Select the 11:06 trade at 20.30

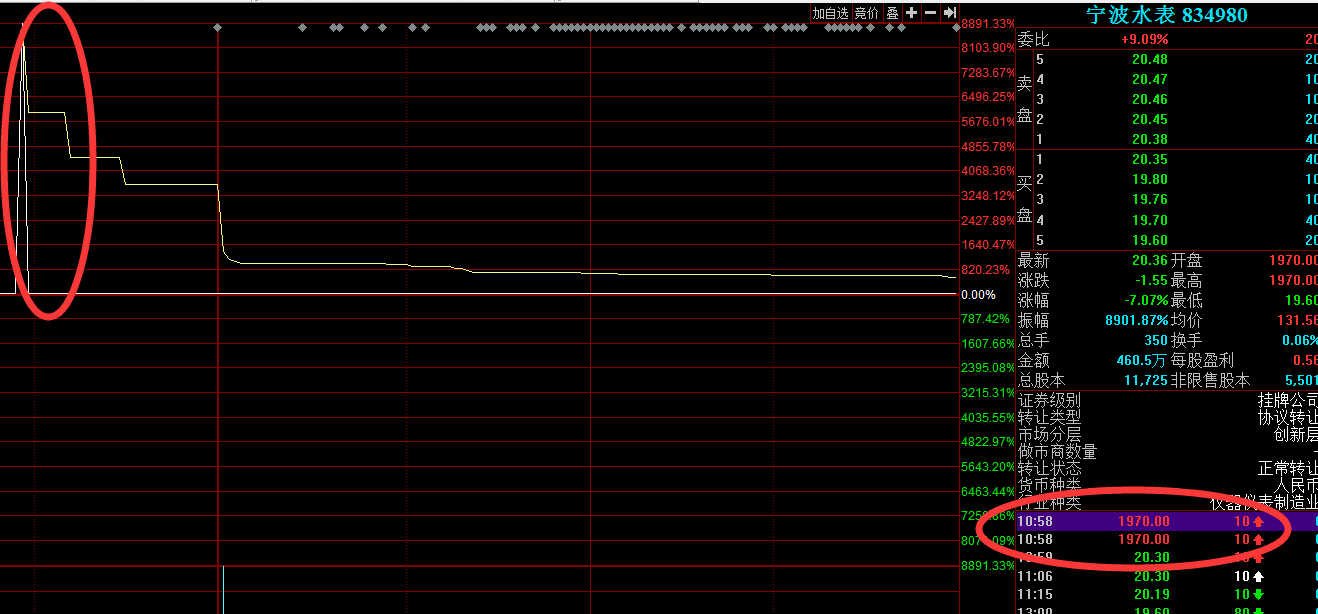click(1167, 576)
